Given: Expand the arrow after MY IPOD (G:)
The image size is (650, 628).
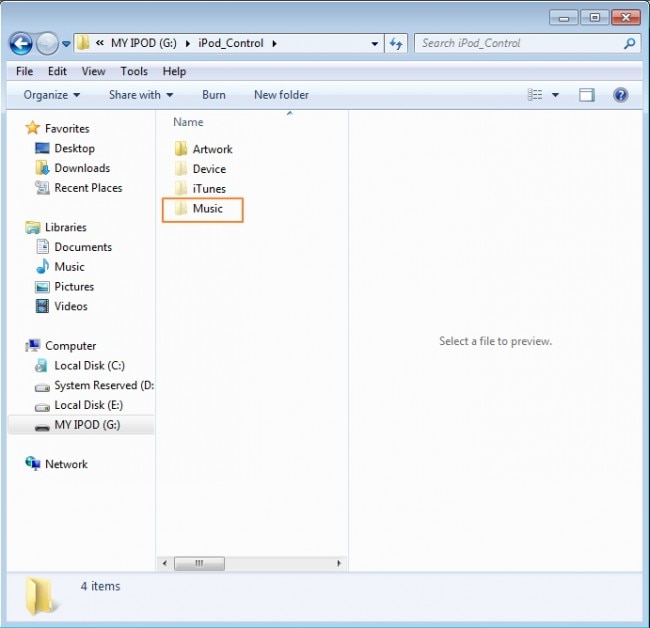Looking at the screenshot, I should tap(187, 44).
